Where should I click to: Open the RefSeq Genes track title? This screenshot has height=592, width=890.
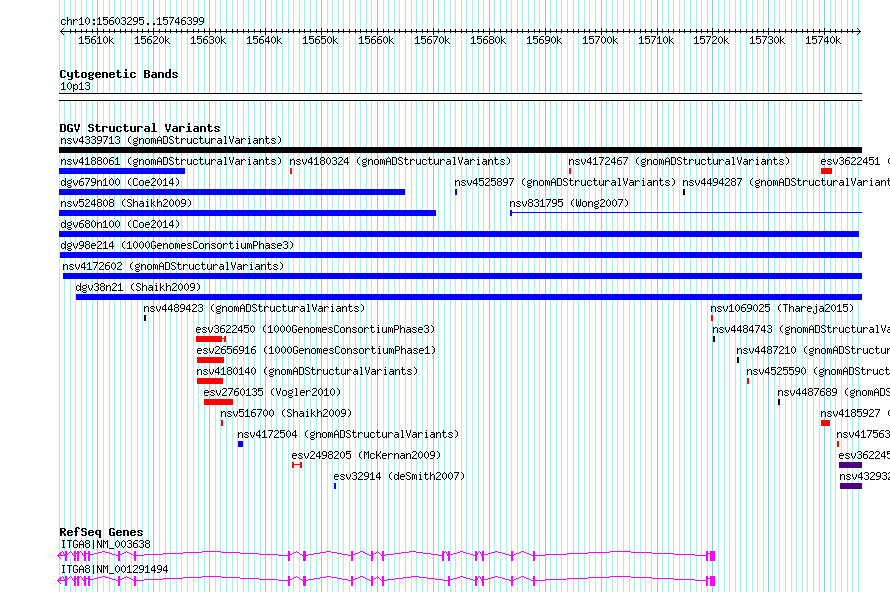coord(101,532)
